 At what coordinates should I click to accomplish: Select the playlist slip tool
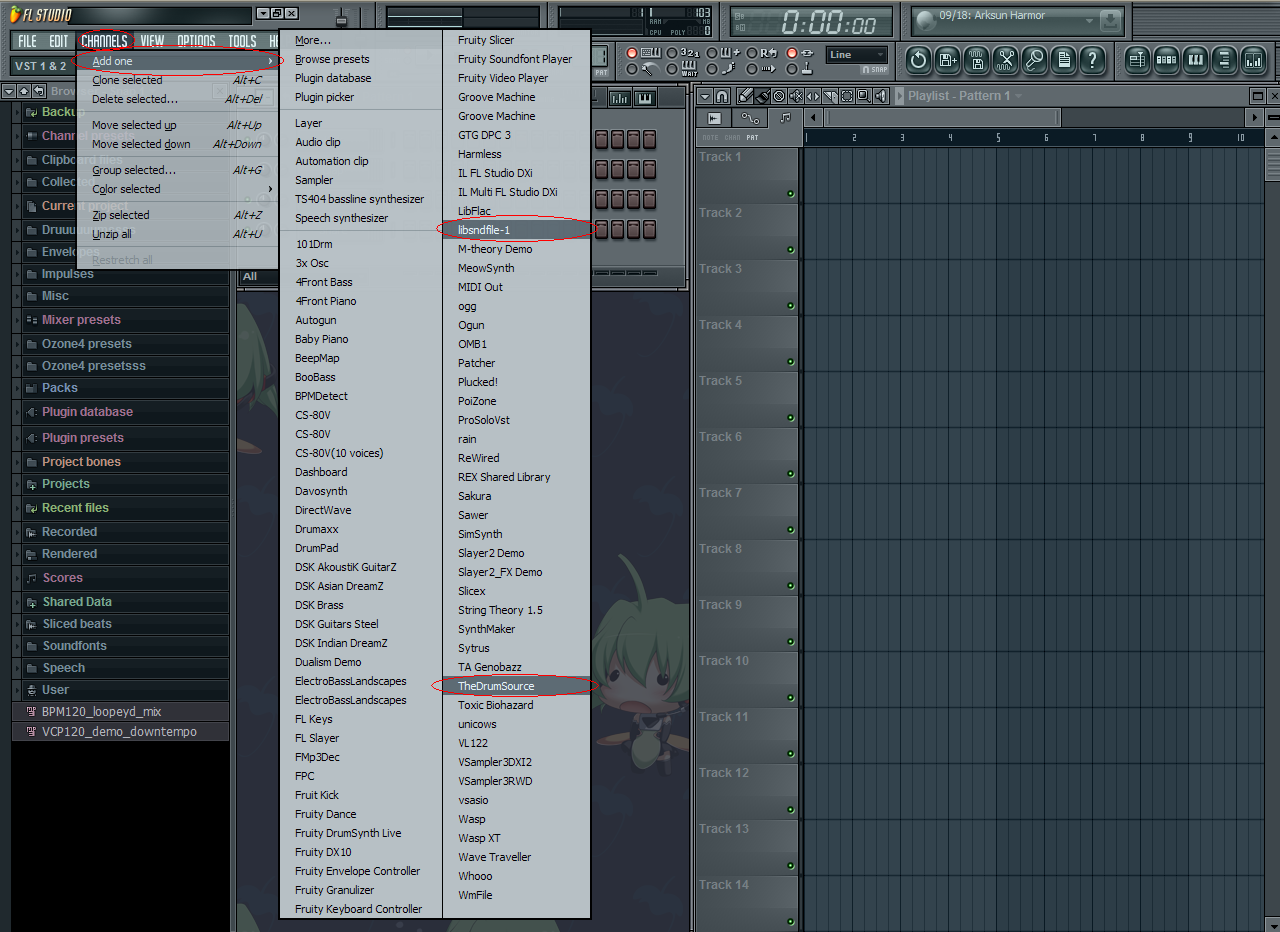click(x=813, y=96)
